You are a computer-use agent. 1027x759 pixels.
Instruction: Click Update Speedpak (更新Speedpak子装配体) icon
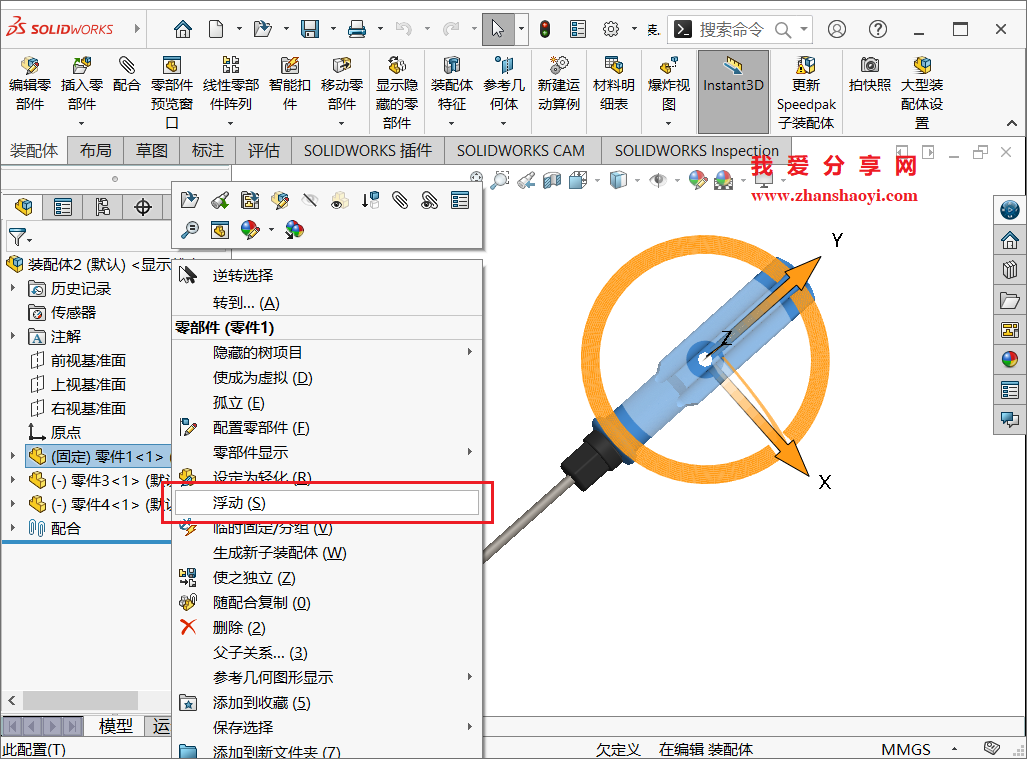pos(806,65)
